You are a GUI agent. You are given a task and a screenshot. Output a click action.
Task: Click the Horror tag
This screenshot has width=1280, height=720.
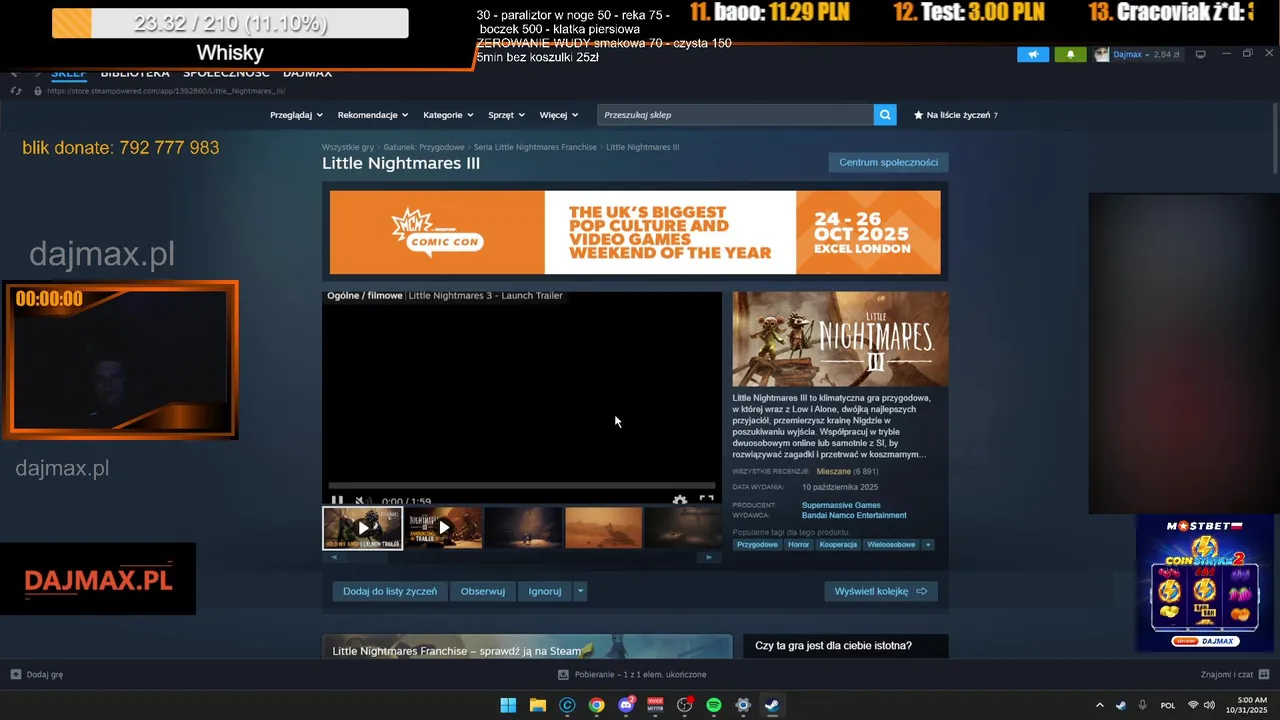coord(798,545)
